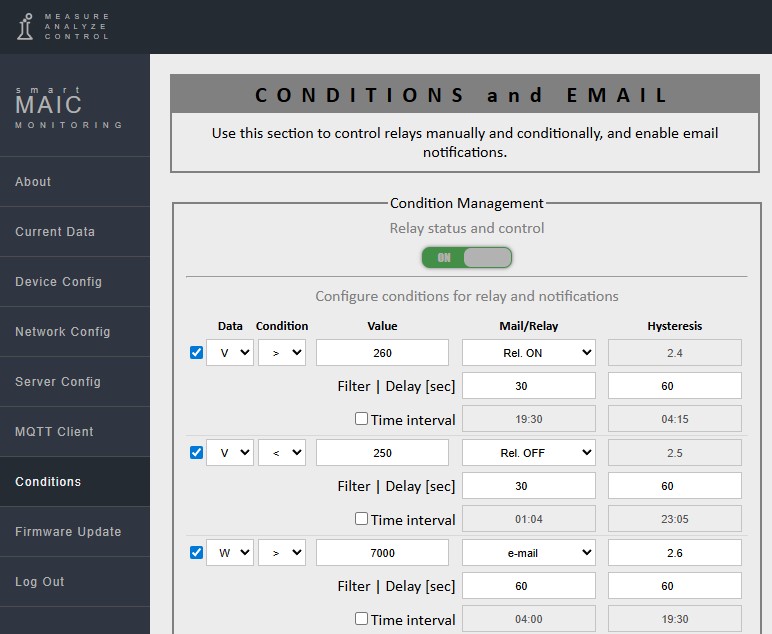
Task: Open Condition dropdown in the 260 value row
Action: click(282, 352)
